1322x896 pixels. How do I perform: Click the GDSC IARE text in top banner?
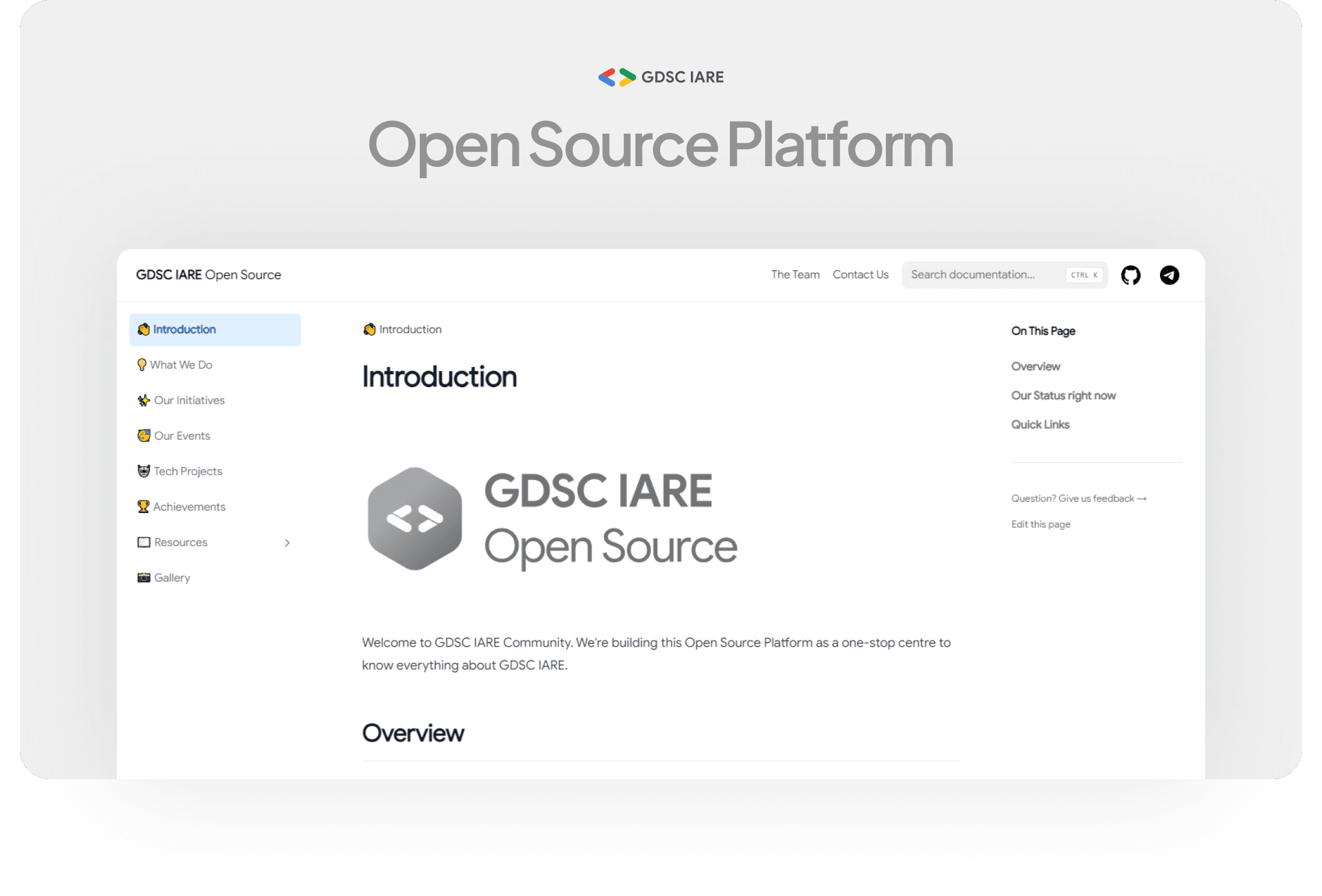click(682, 77)
